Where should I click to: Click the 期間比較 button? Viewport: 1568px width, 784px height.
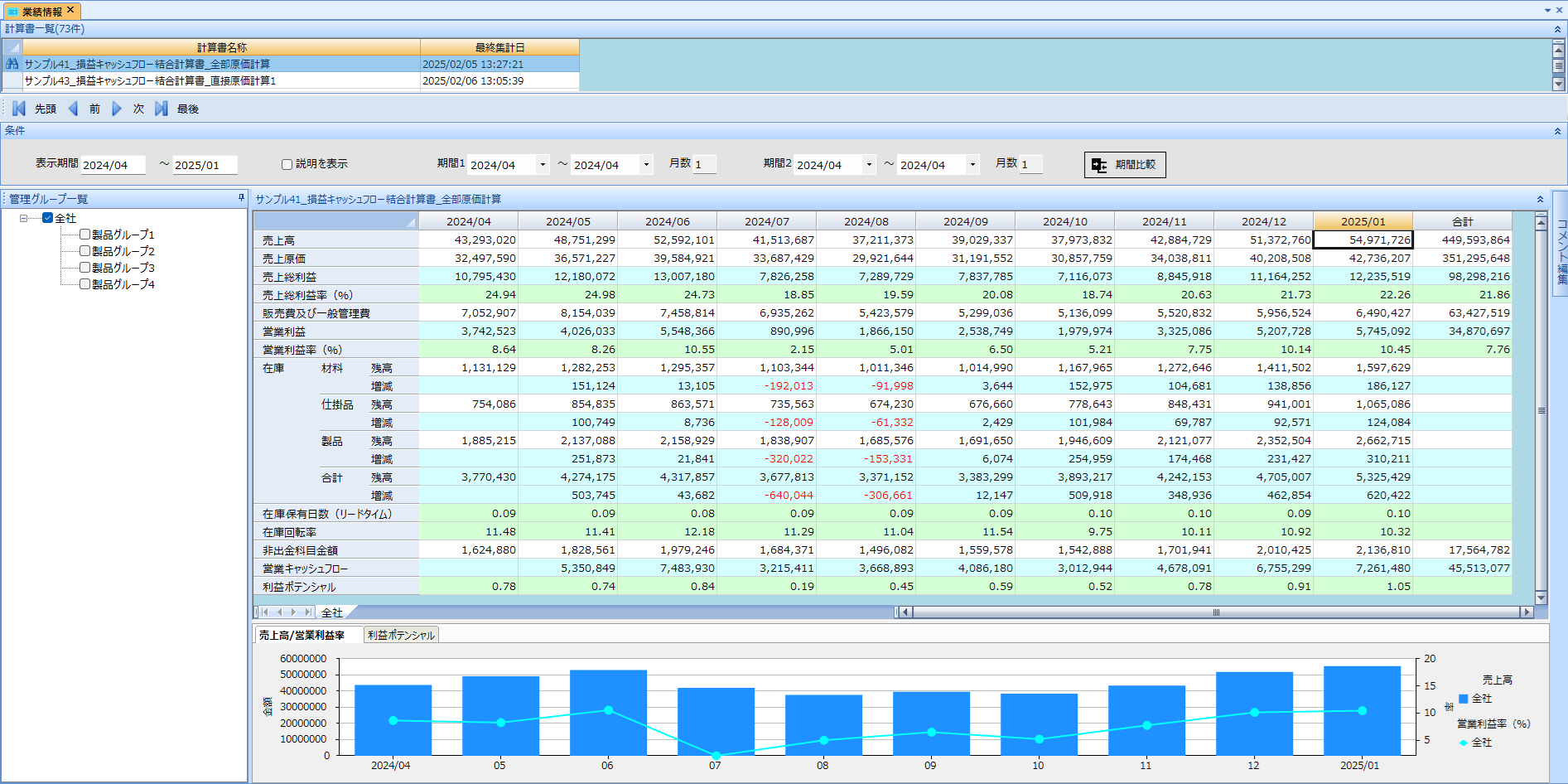click(x=1125, y=165)
